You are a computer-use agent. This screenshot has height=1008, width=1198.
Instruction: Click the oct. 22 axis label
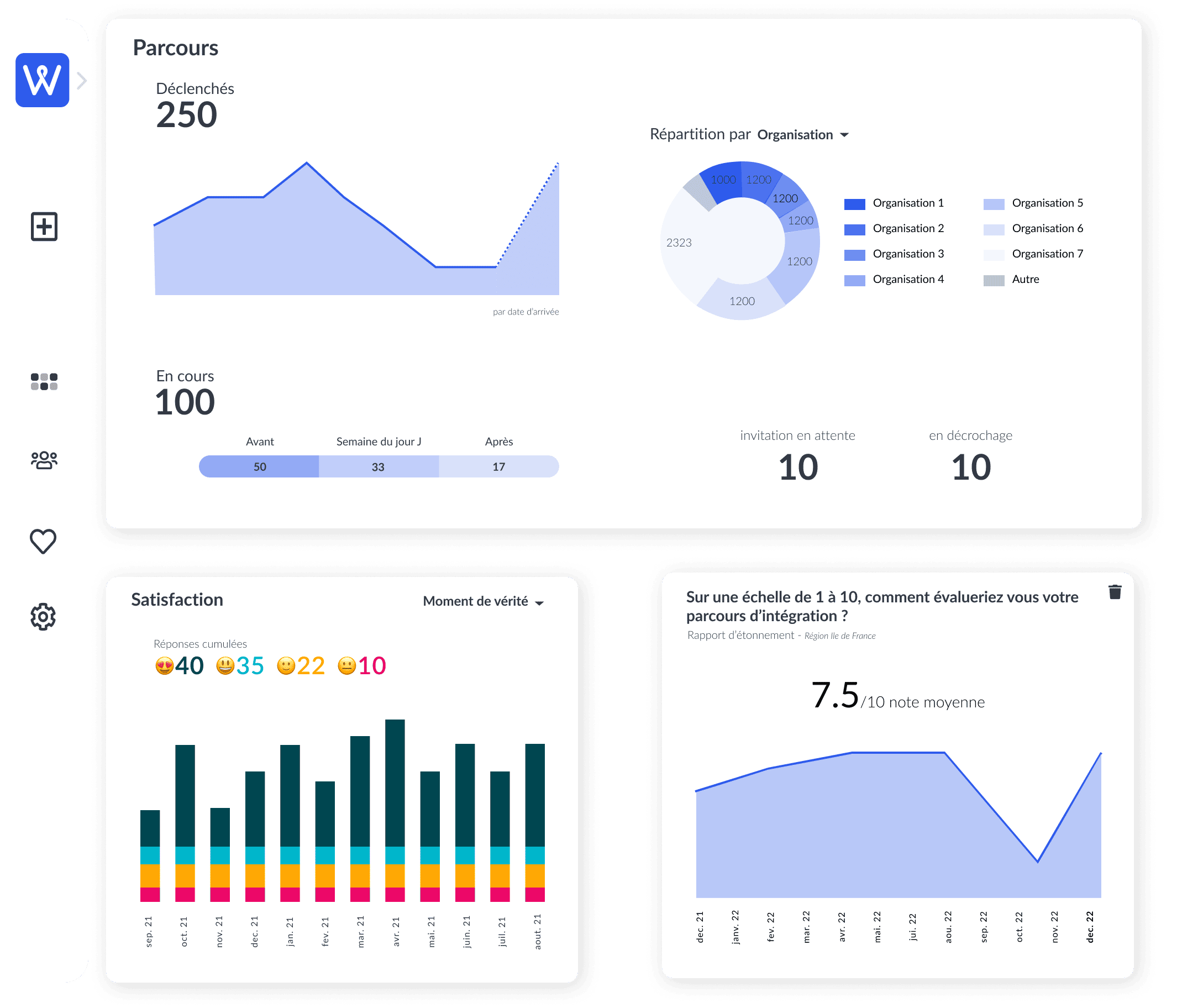[1020, 927]
